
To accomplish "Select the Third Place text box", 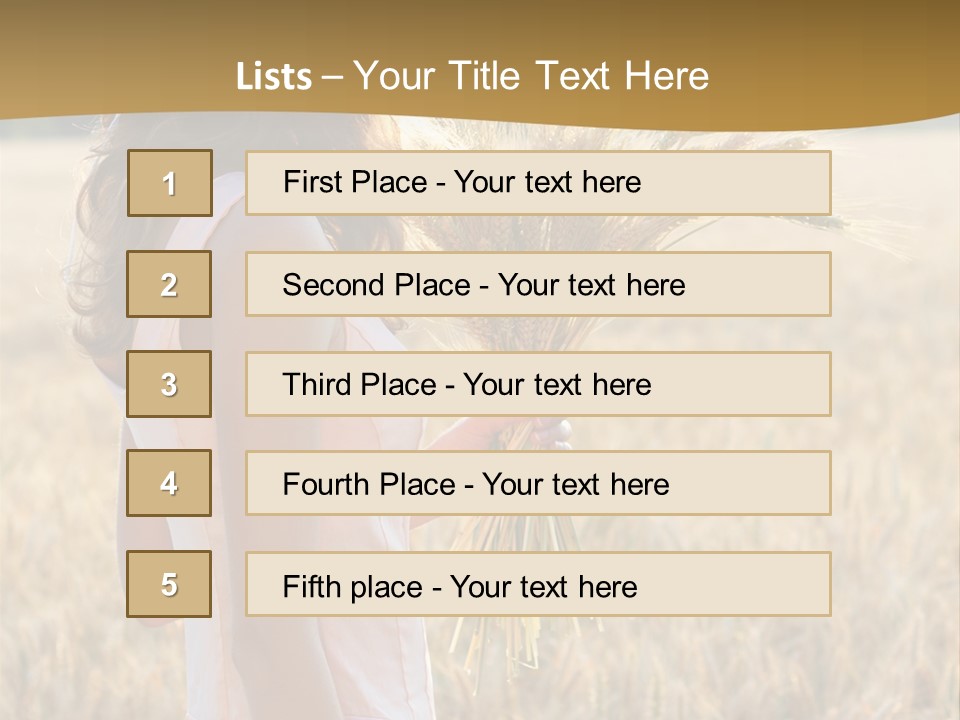I will pos(538,384).
